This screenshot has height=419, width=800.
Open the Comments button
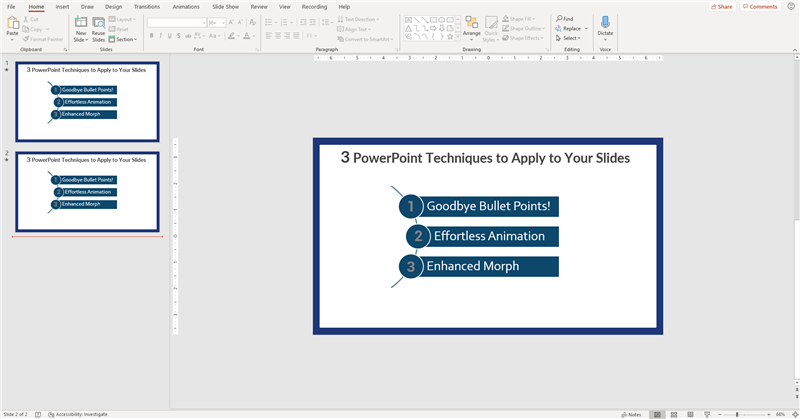760,6
